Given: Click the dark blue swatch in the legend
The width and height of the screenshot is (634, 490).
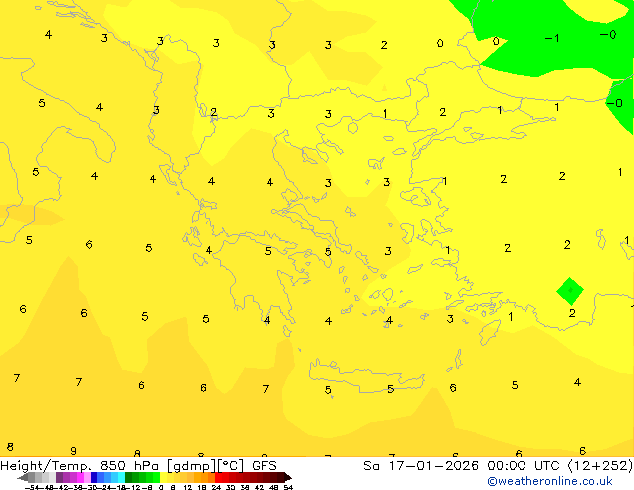Looking at the screenshot, I should (94, 477).
